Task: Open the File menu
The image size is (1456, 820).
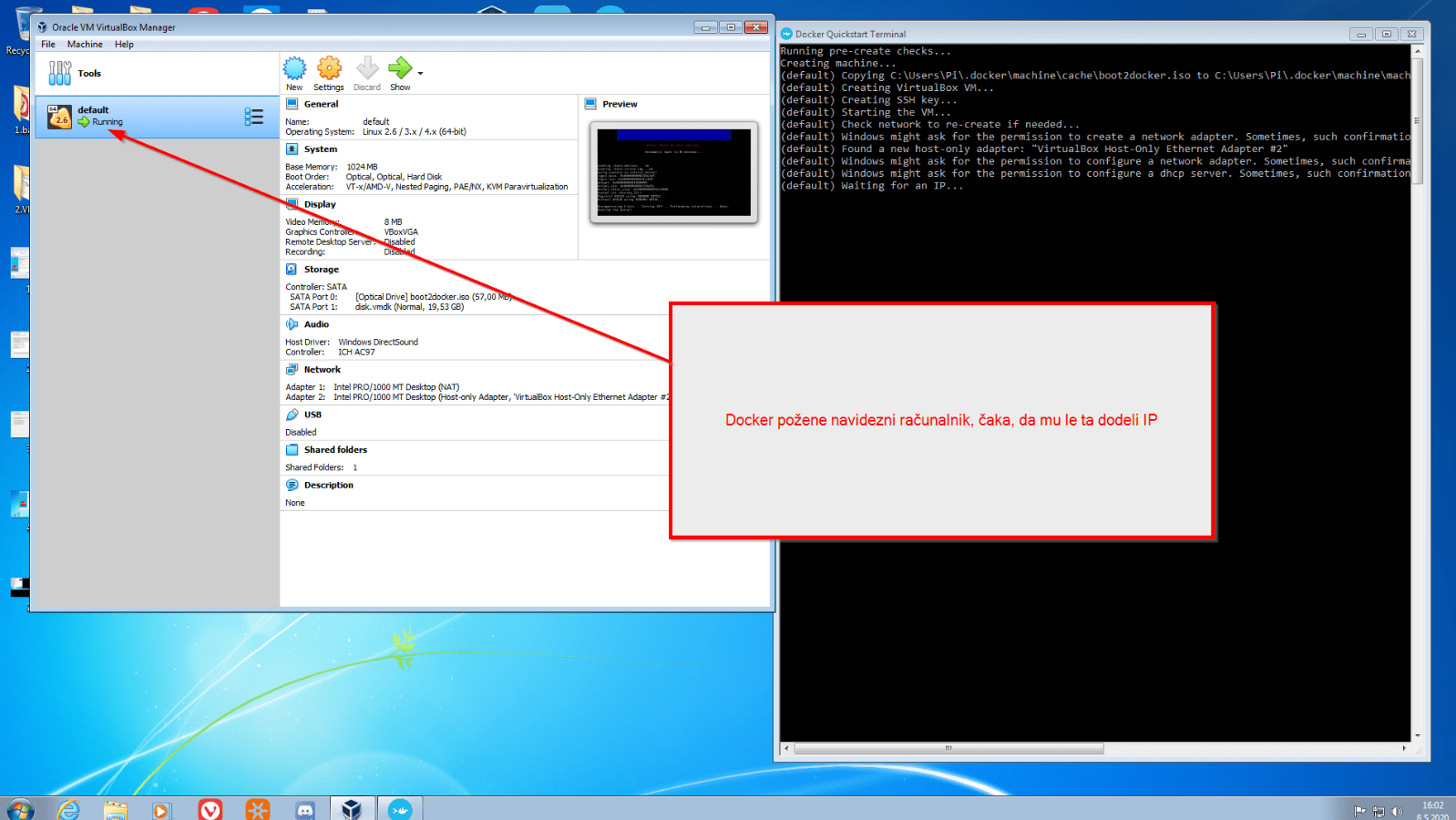Action: pyautogui.click(x=48, y=44)
